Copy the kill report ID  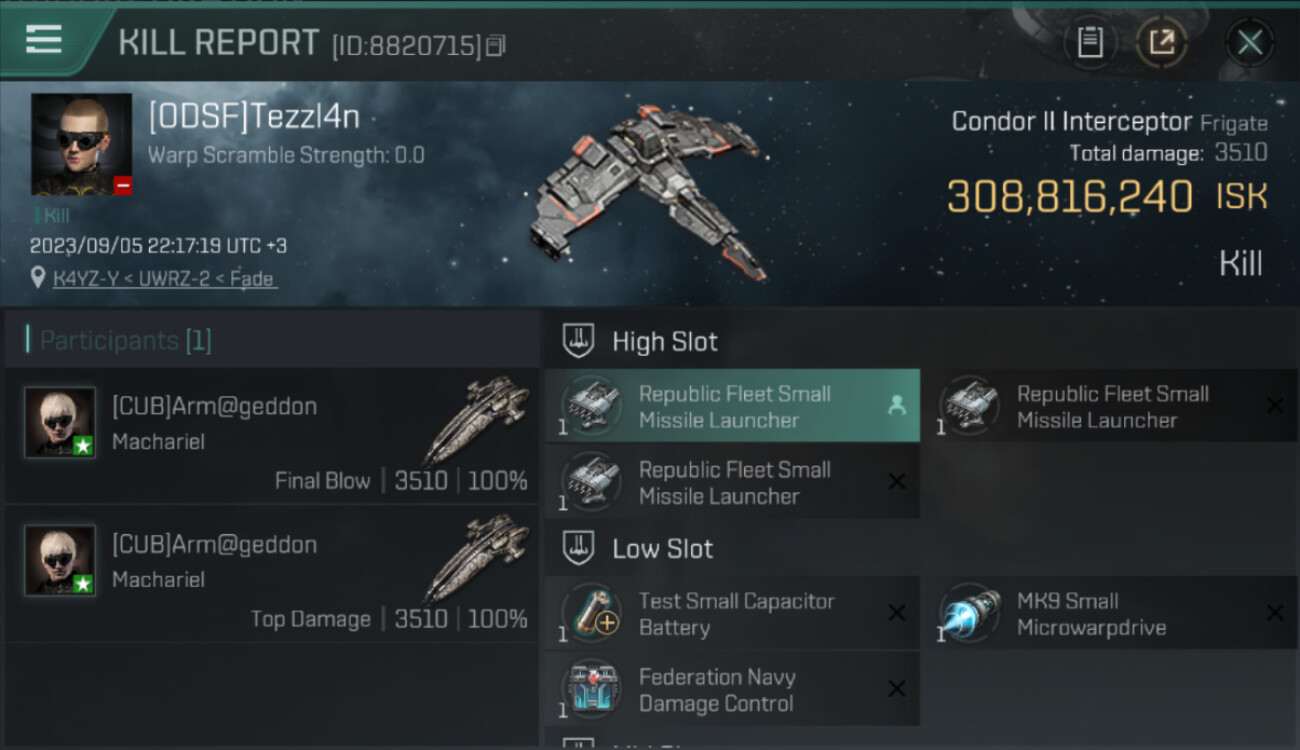pos(497,45)
